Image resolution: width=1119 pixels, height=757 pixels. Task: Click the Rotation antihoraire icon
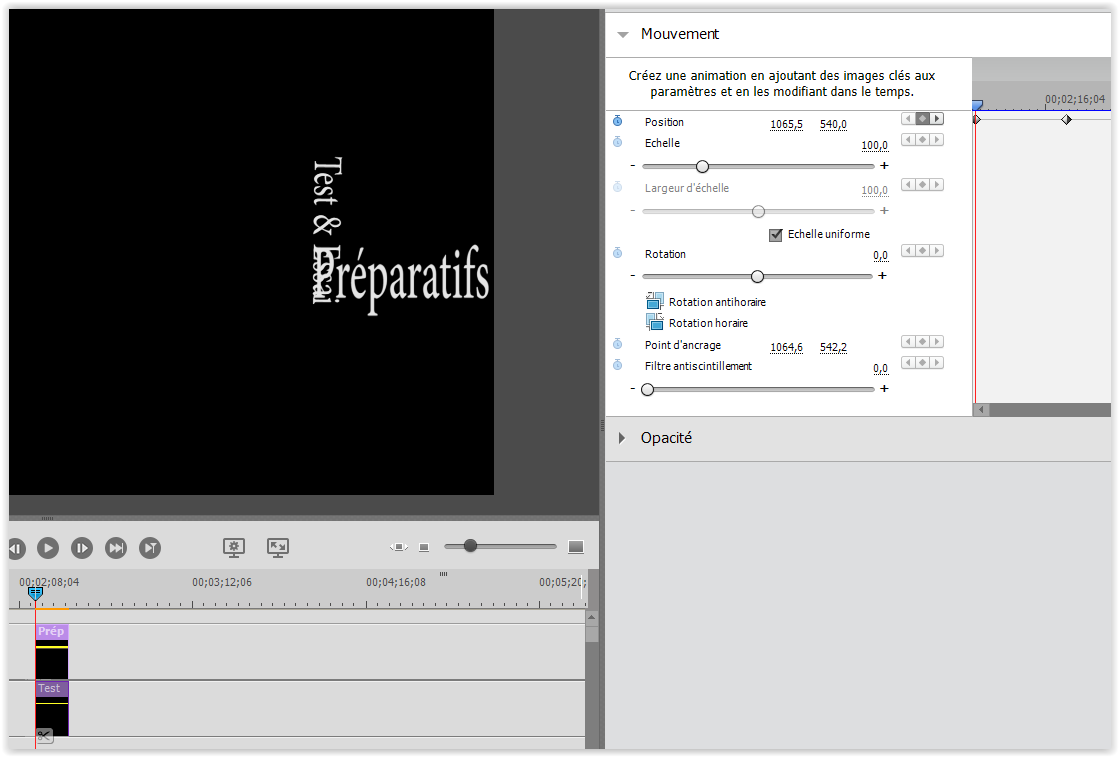tap(655, 301)
